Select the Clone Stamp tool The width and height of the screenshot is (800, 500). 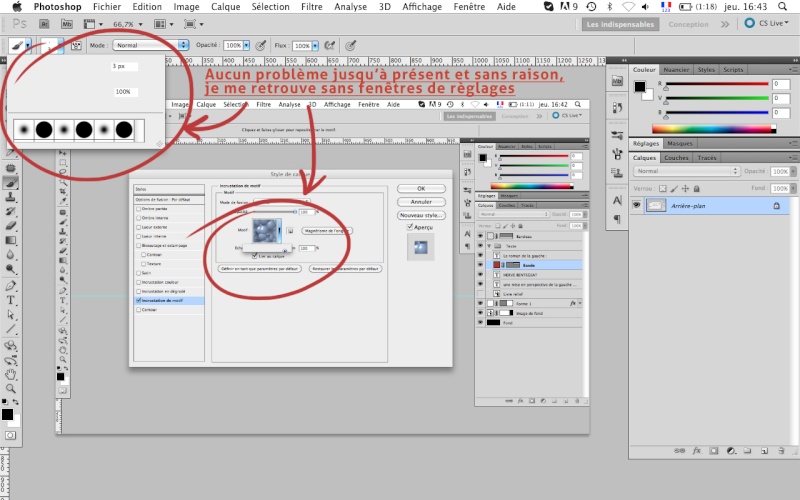(11, 197)
